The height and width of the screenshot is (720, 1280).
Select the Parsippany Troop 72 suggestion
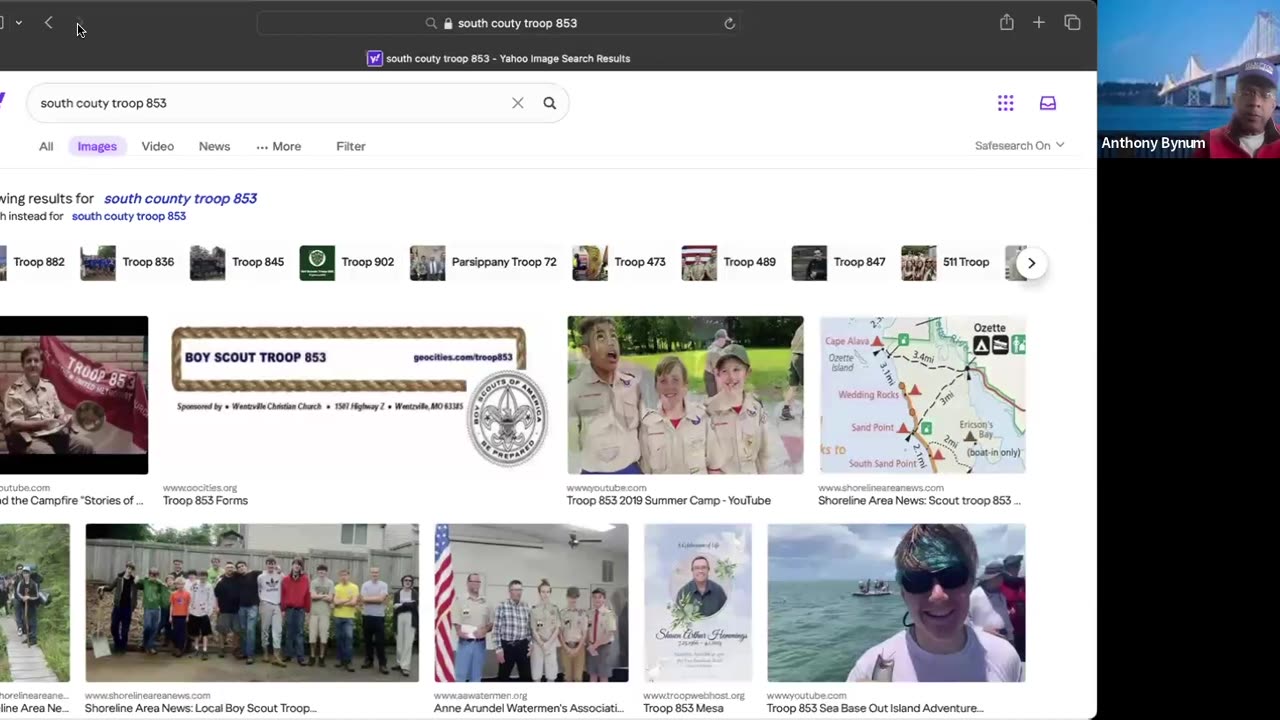pos(484,262)
